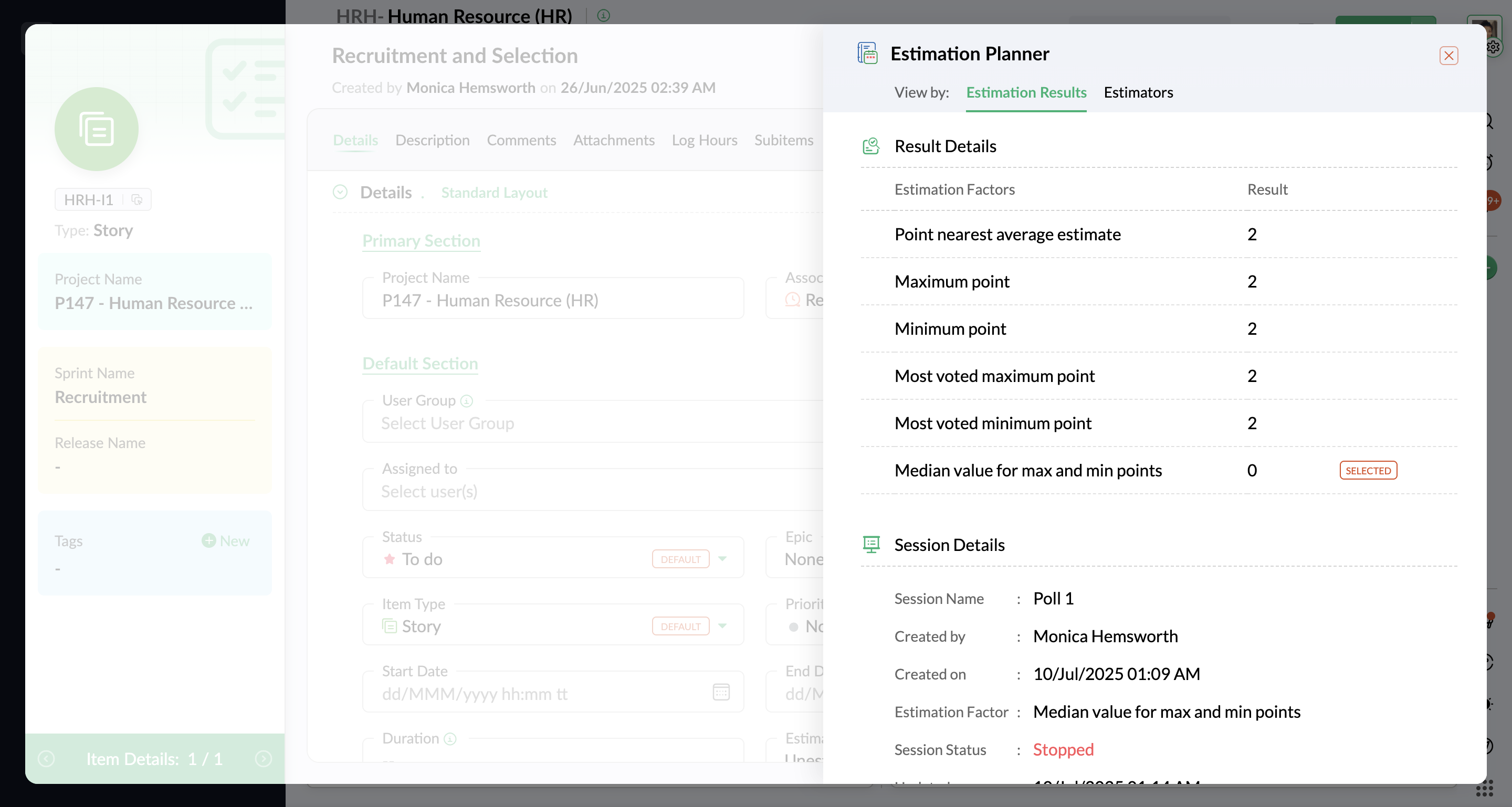Click the settings gear icon at top right
The height and width of the screenshot is (807, 1512).
(x=1494, y=46)
